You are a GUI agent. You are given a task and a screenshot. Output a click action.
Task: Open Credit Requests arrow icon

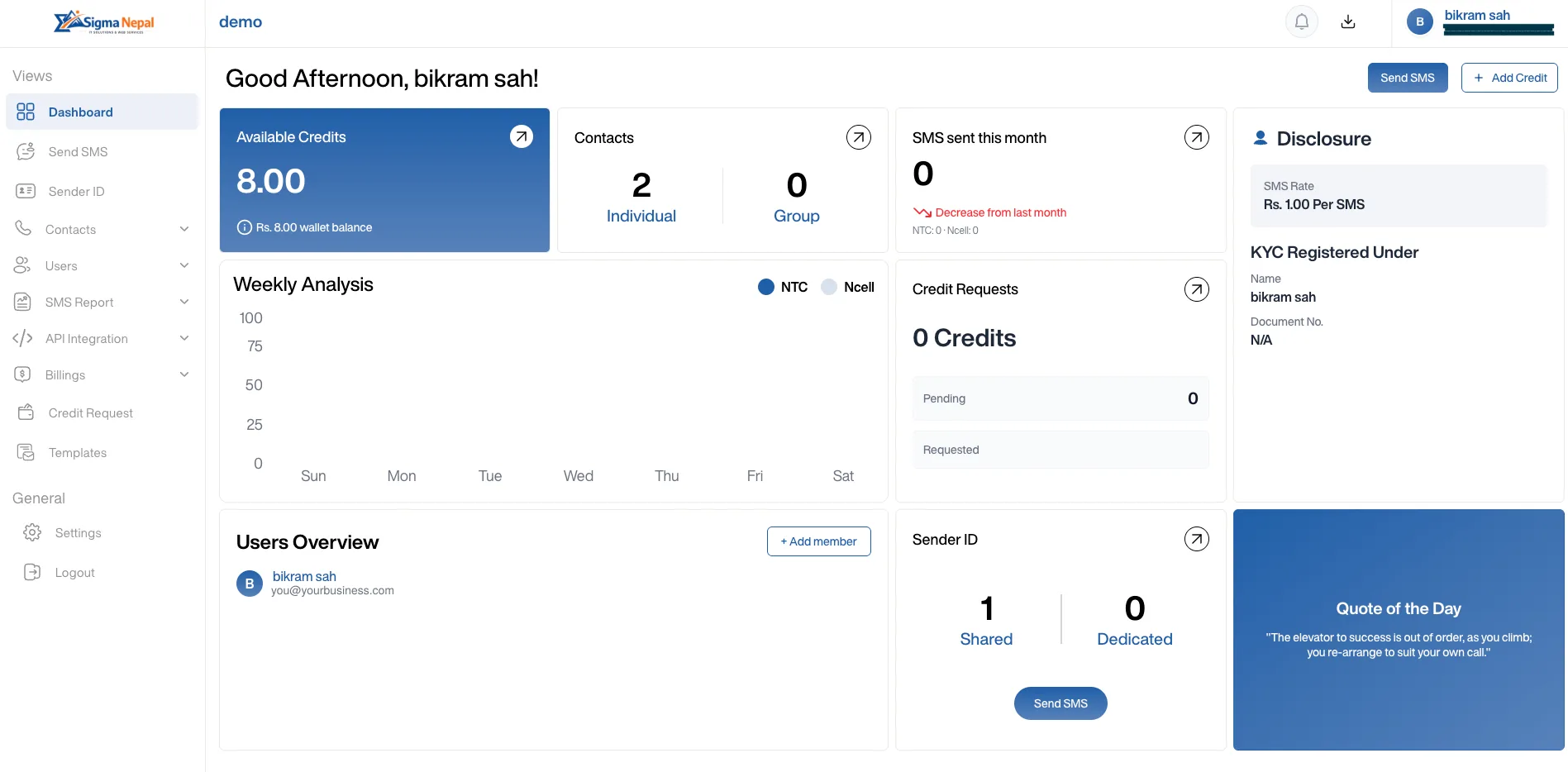tap(1196, 289)
